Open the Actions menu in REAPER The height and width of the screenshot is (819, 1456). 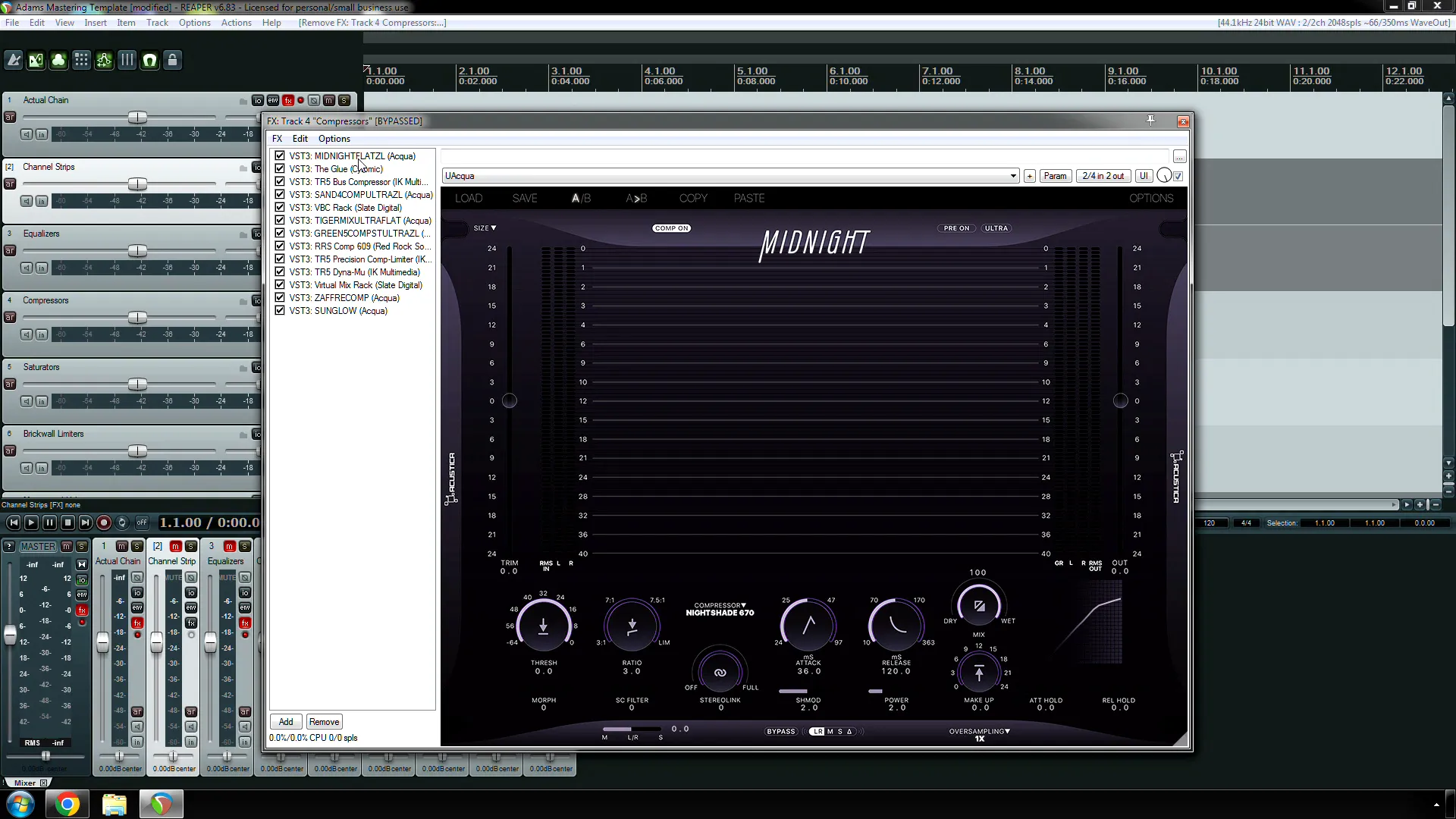pos(236,23)
